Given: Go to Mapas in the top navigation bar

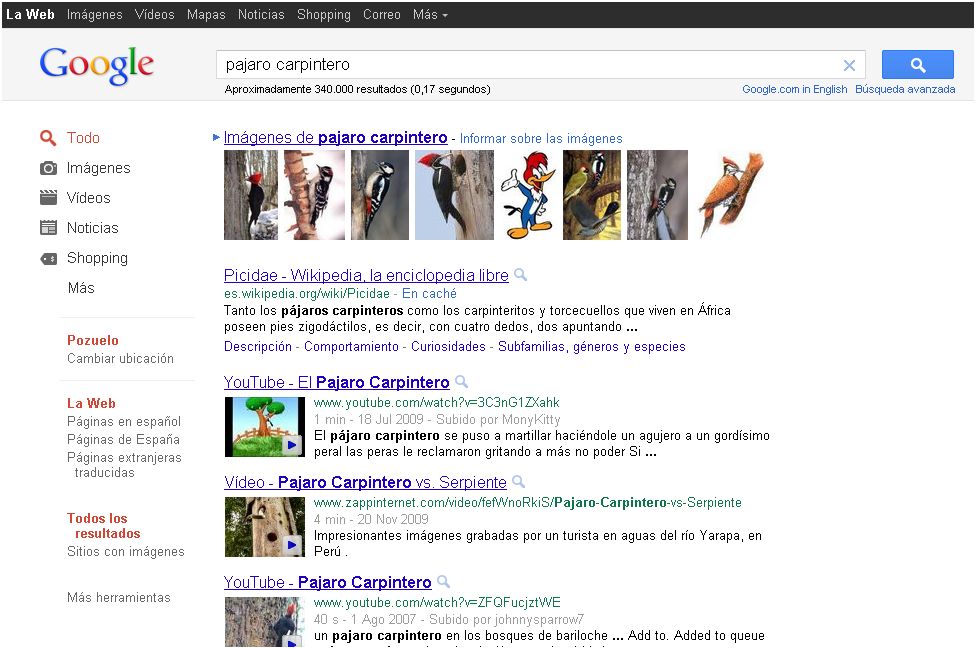Looking at the screenshot, I should tap(206, 14).
